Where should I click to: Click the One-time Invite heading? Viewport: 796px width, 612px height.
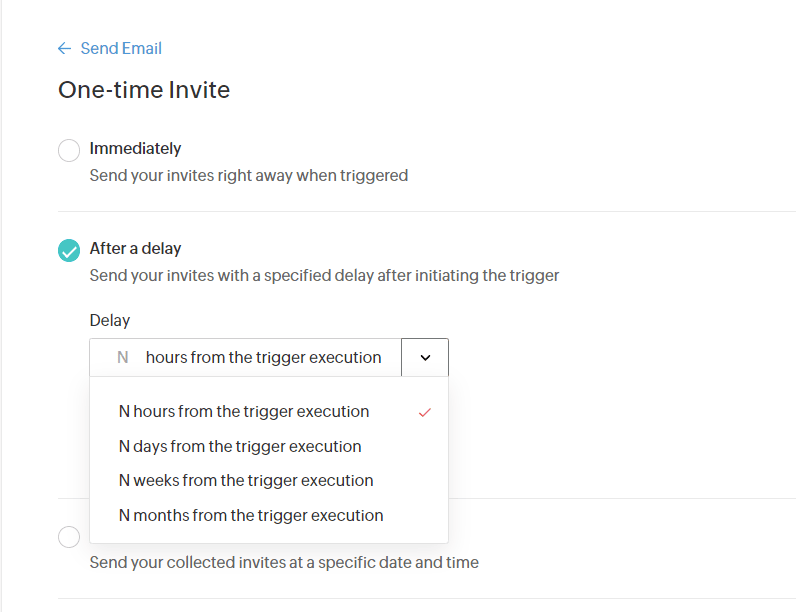[x=144, y=90]
